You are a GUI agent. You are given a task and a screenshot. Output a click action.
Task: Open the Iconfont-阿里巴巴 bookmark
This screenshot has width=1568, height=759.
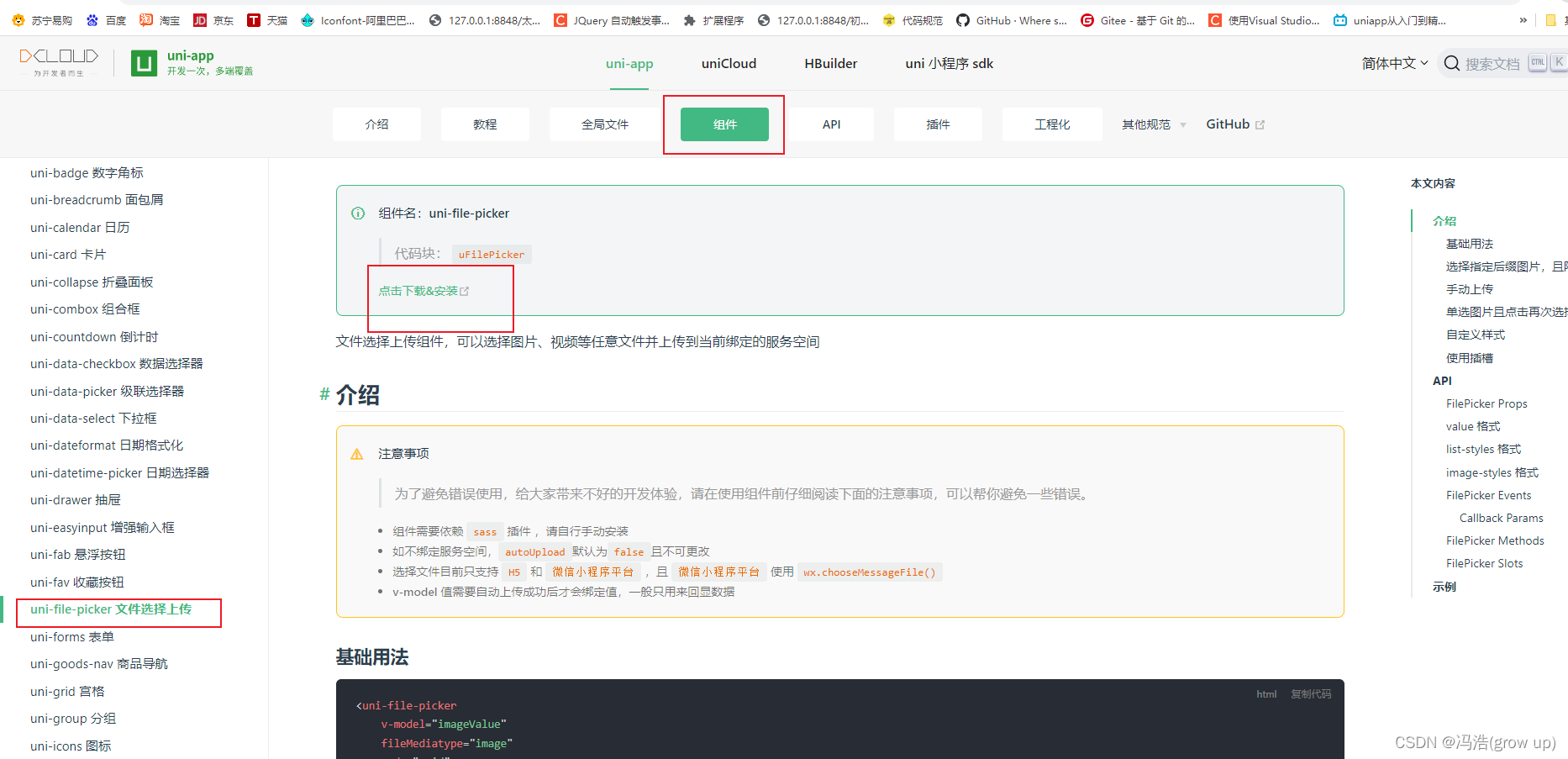tap(358, 20)
